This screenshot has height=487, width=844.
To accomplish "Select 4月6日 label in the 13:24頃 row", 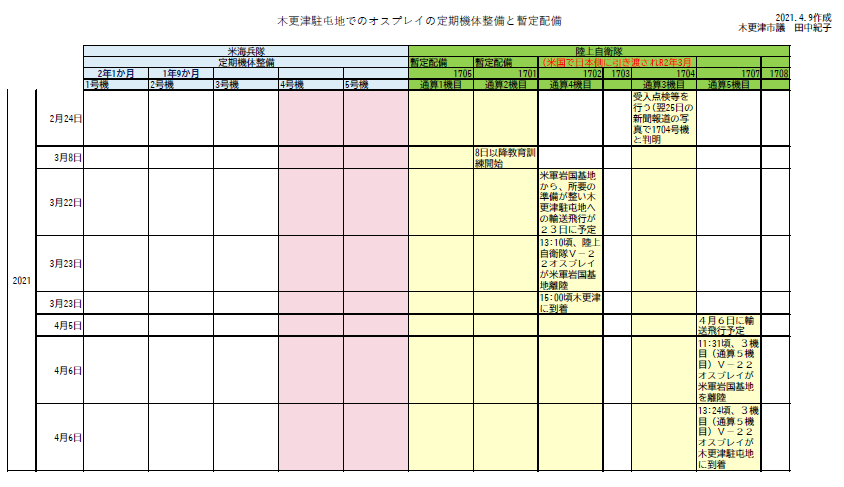I will (68, 437).
